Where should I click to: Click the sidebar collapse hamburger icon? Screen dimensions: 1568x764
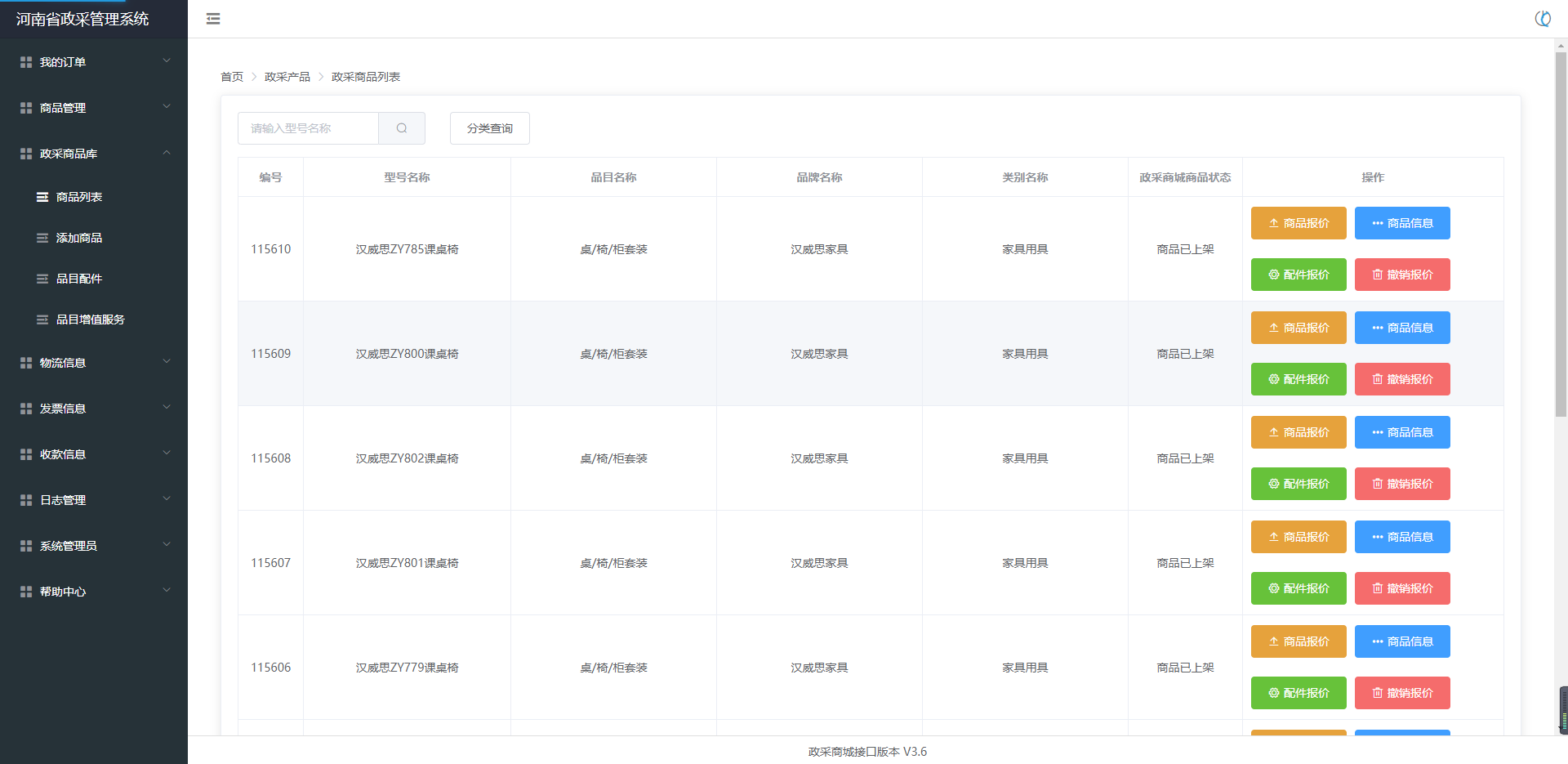point(213,19)
